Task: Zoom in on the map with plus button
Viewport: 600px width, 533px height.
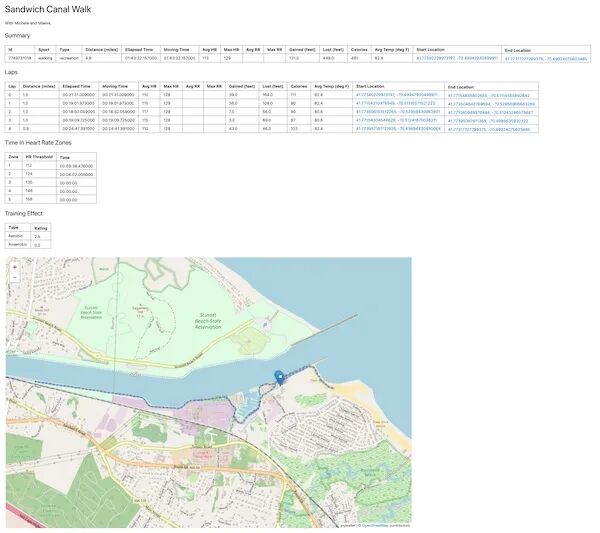Action: 15,267
